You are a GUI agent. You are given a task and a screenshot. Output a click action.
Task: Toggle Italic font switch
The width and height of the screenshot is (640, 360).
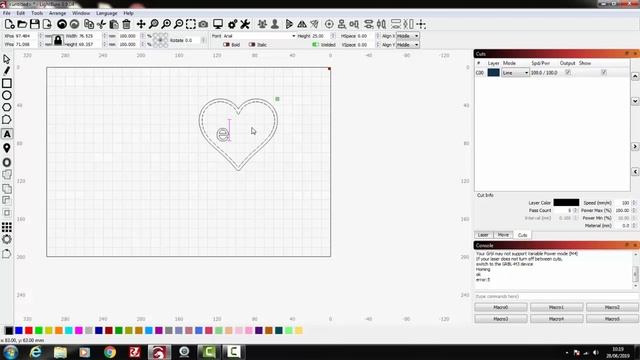(252, 44)
